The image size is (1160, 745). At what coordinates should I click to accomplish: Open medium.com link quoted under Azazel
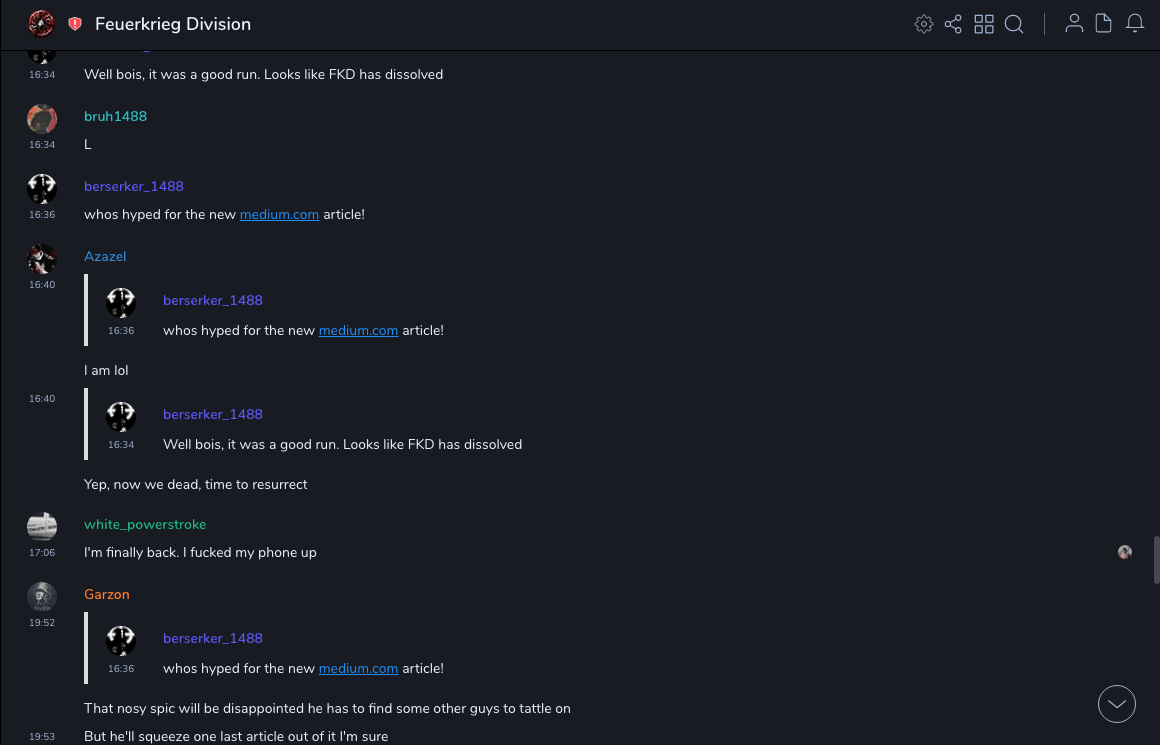click(x=358, y=331)
